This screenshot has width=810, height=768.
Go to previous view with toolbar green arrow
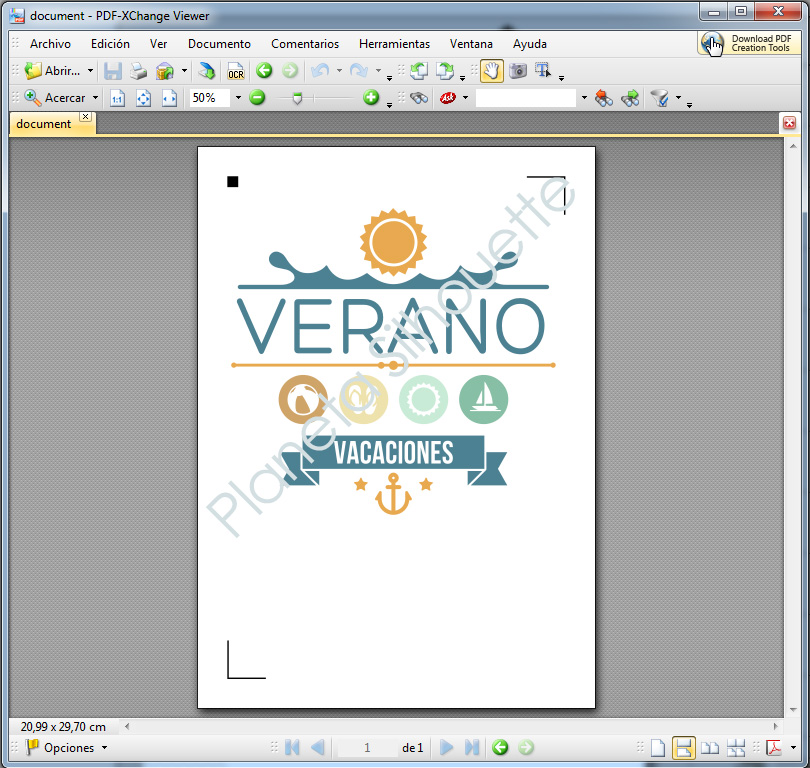[x=264, y=70]
